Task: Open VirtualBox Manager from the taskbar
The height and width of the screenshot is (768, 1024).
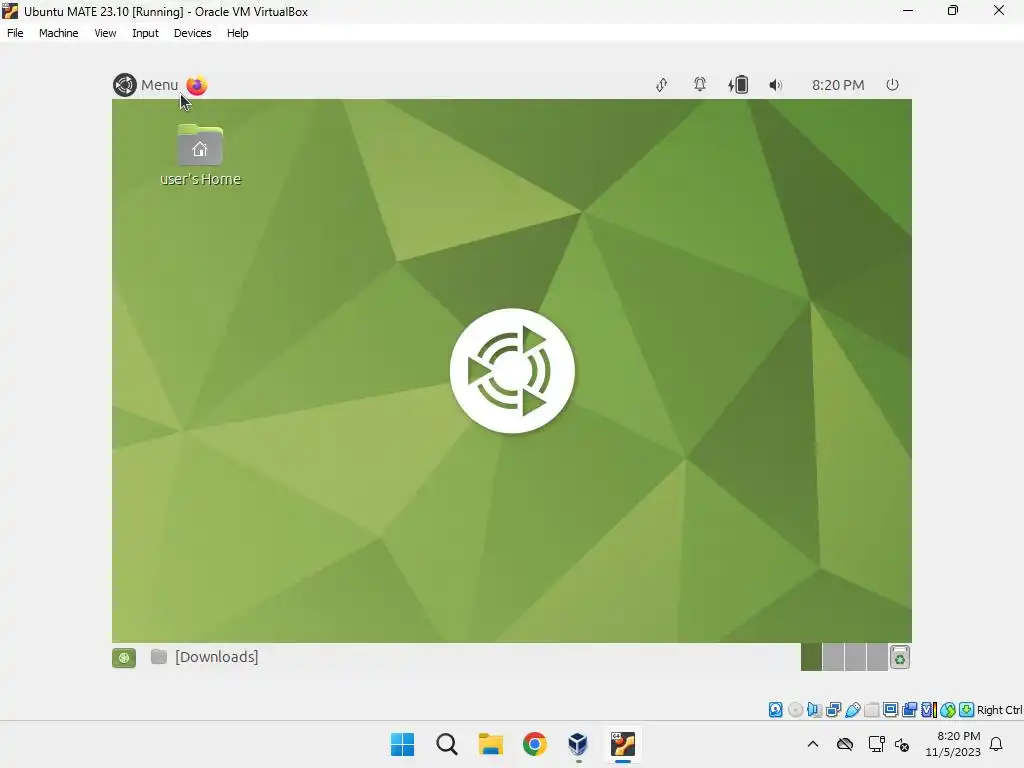Action: (x=579, y=744)
